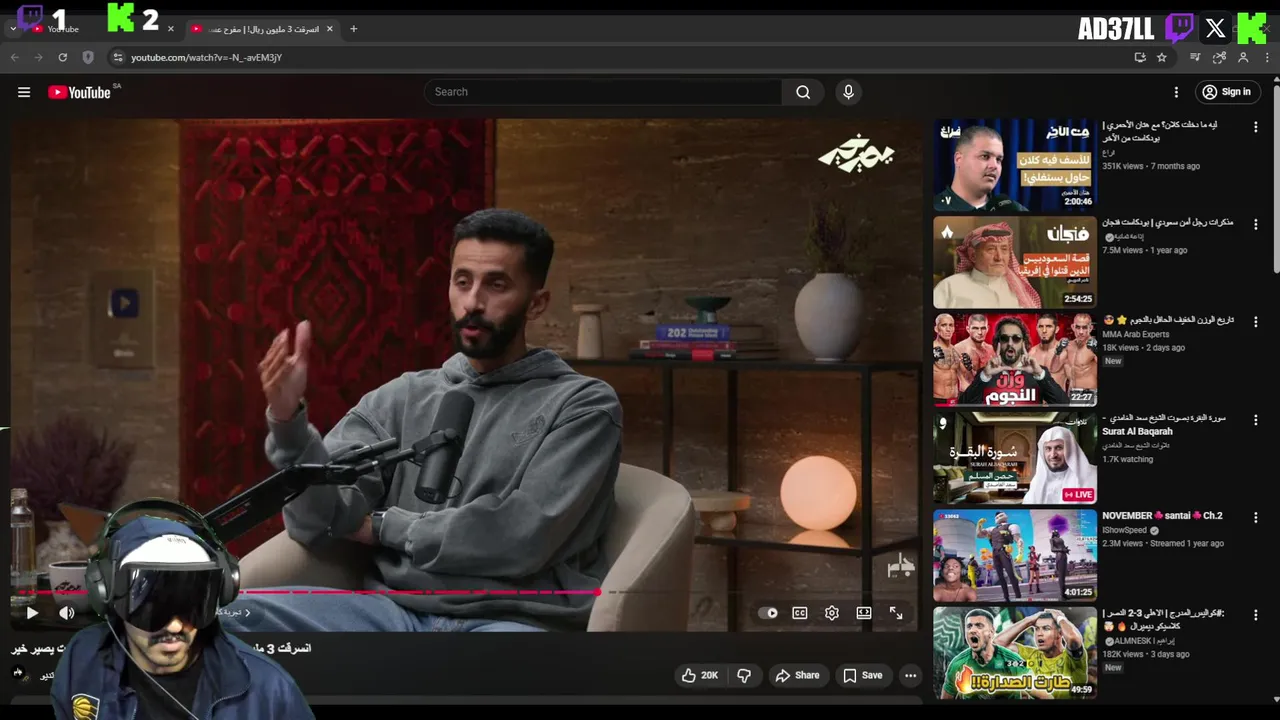This screenshot has height=720, width=1280.
Task: Open options for the ALMNESK video
Action: click(1255, 615)
